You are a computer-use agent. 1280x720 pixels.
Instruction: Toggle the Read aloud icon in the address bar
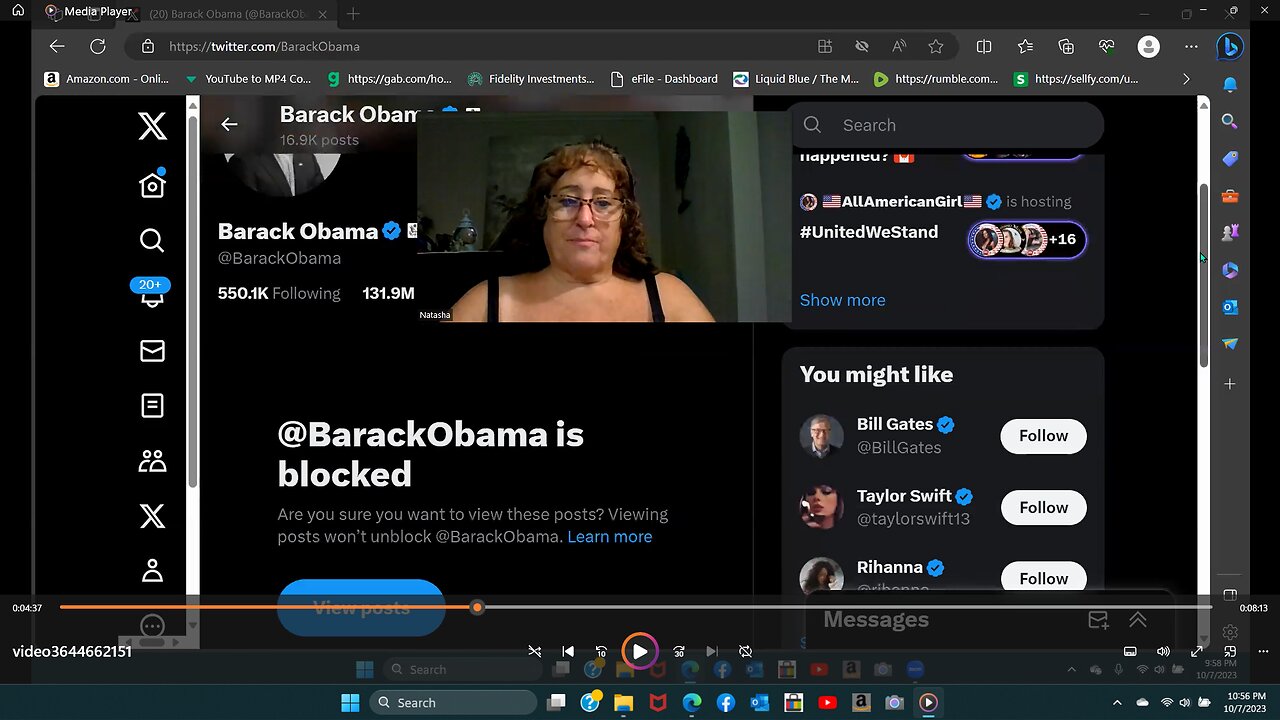(x=899, y=46)
